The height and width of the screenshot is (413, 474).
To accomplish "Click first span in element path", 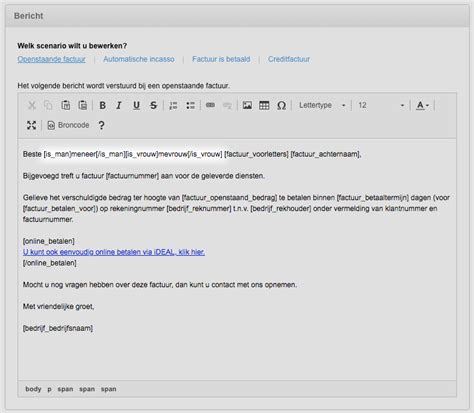I will 65,389.
